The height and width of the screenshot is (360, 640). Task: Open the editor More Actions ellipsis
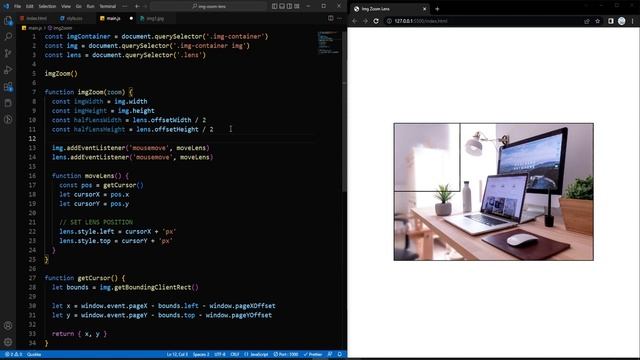point(340,18)
